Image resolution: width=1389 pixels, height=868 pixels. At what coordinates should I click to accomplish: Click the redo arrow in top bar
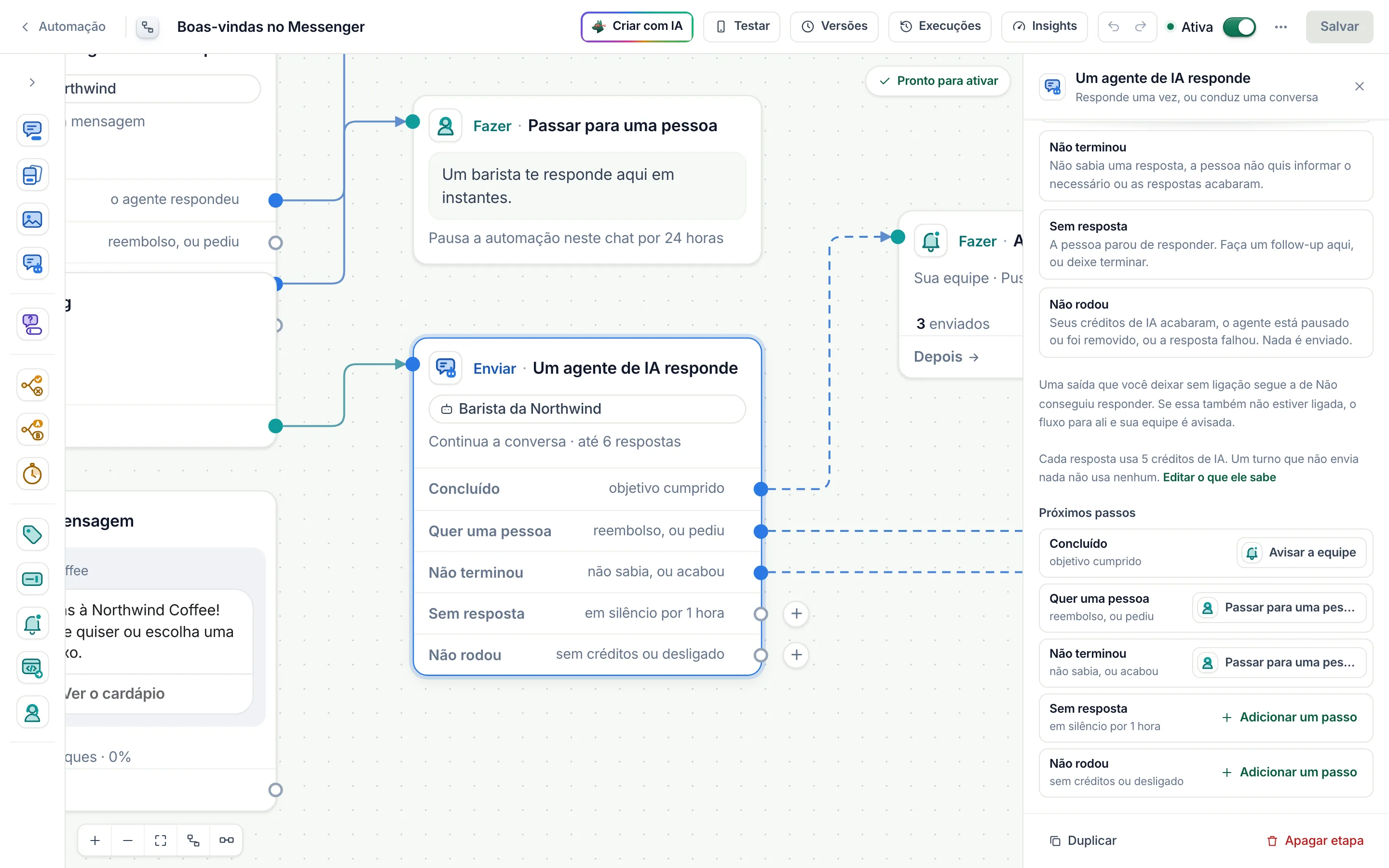pos(1141,27)
